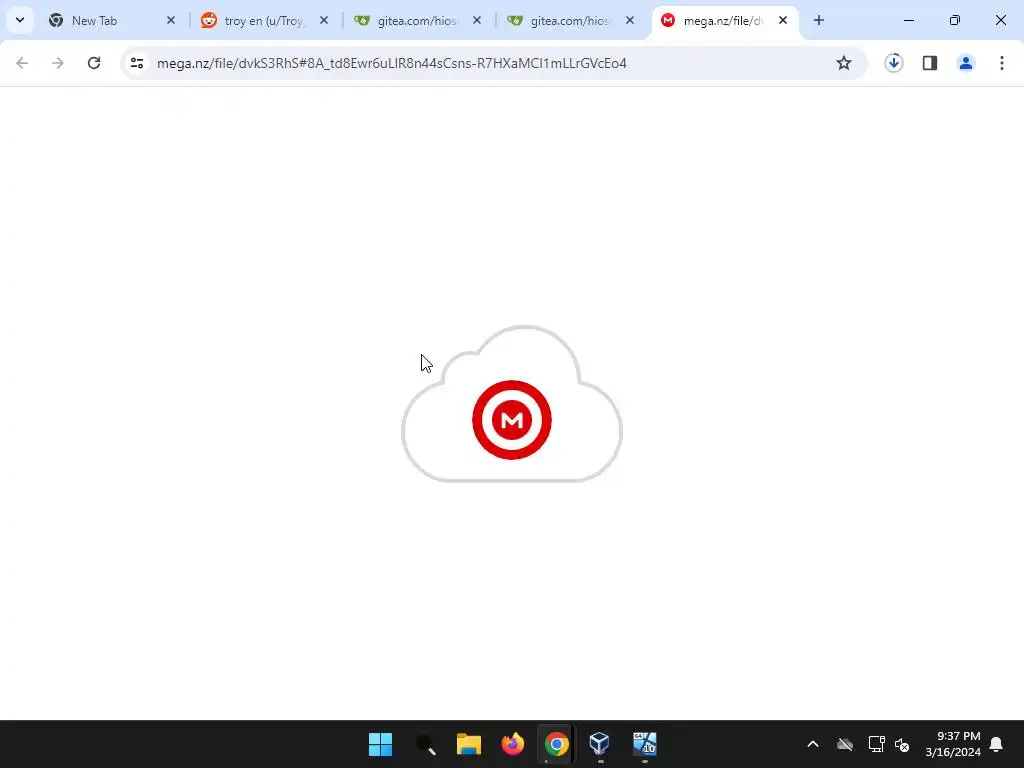Toggle the Chrome side panel

tap(930, 63)
